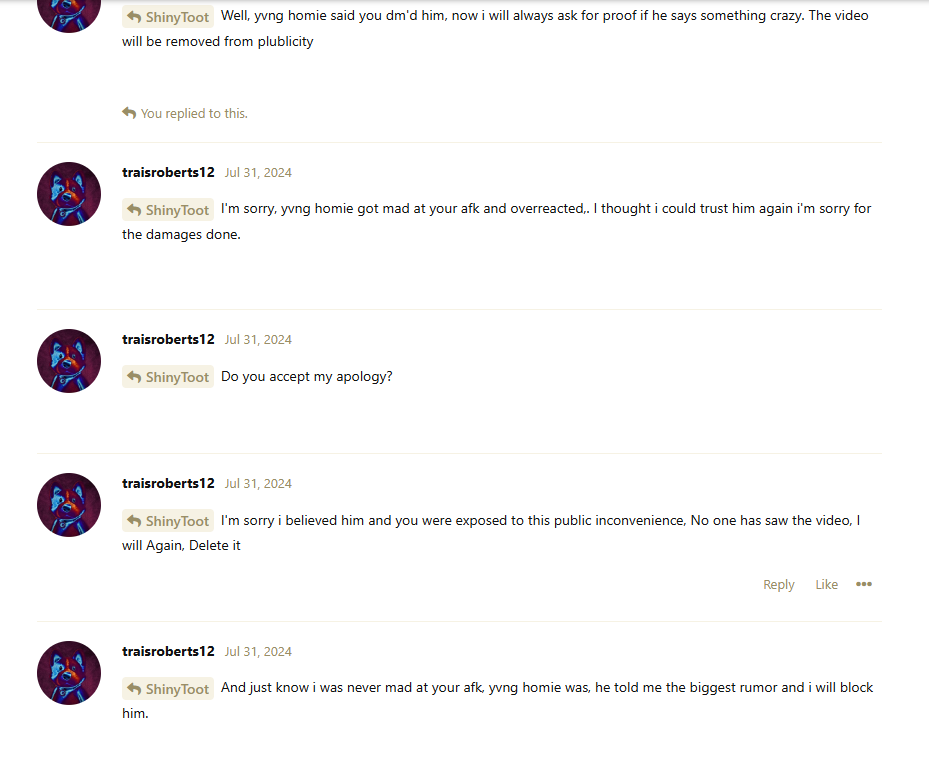The height and width of the screenshot is (771, 929).
Task: Open the three-dots more options menu
Action: 864,585
